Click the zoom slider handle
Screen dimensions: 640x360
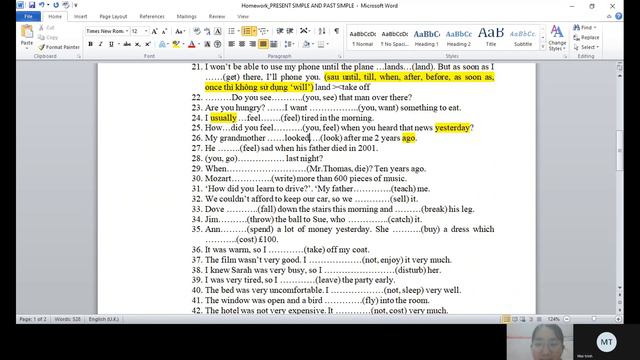click(x=594, y=319)
